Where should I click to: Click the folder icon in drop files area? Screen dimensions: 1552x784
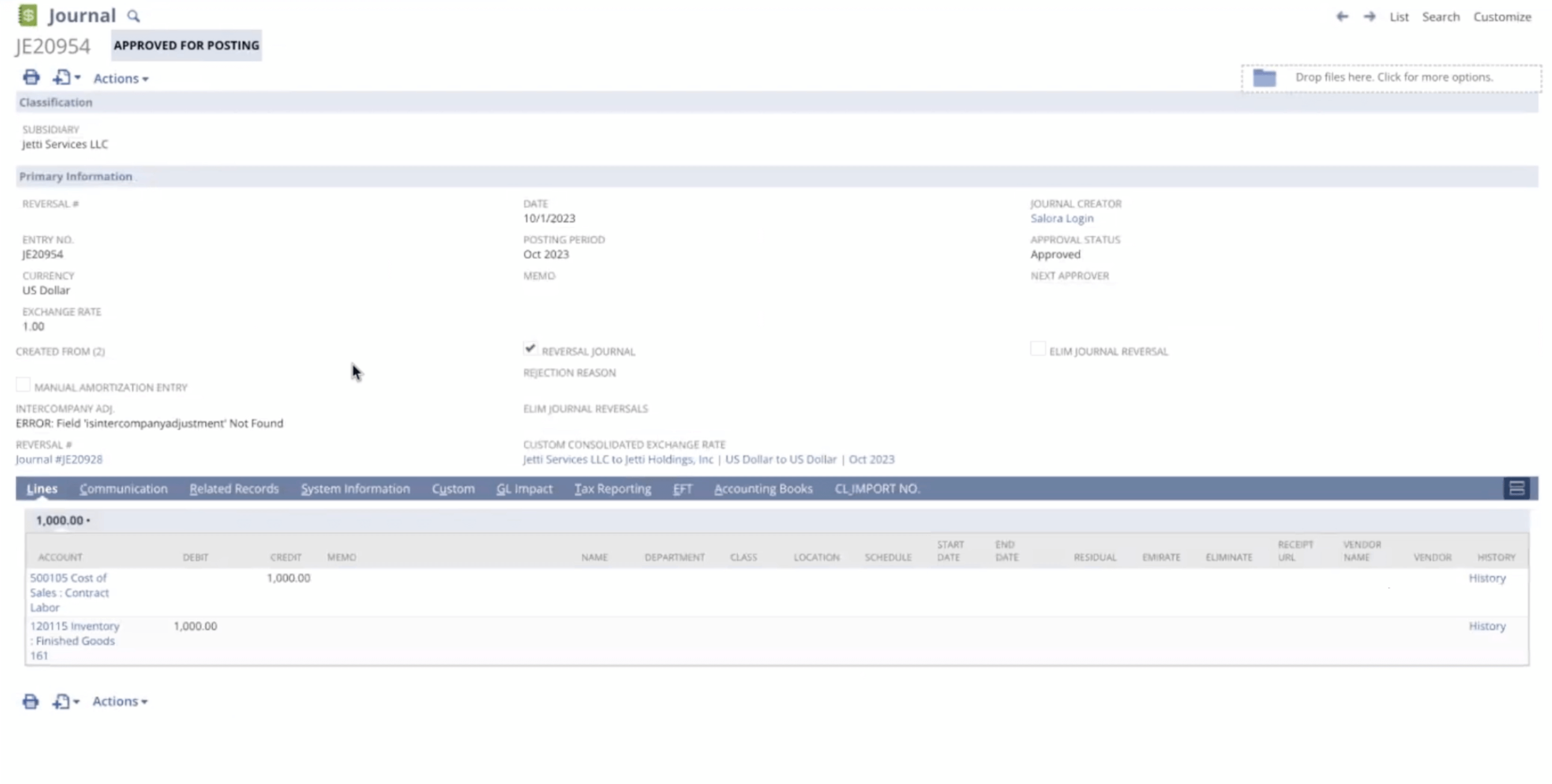pos(1264,78)
